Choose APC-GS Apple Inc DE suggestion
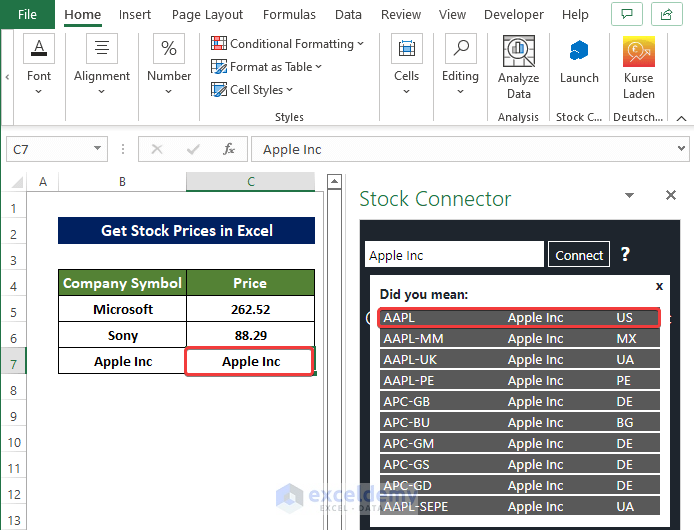 (x=519, y=464)
